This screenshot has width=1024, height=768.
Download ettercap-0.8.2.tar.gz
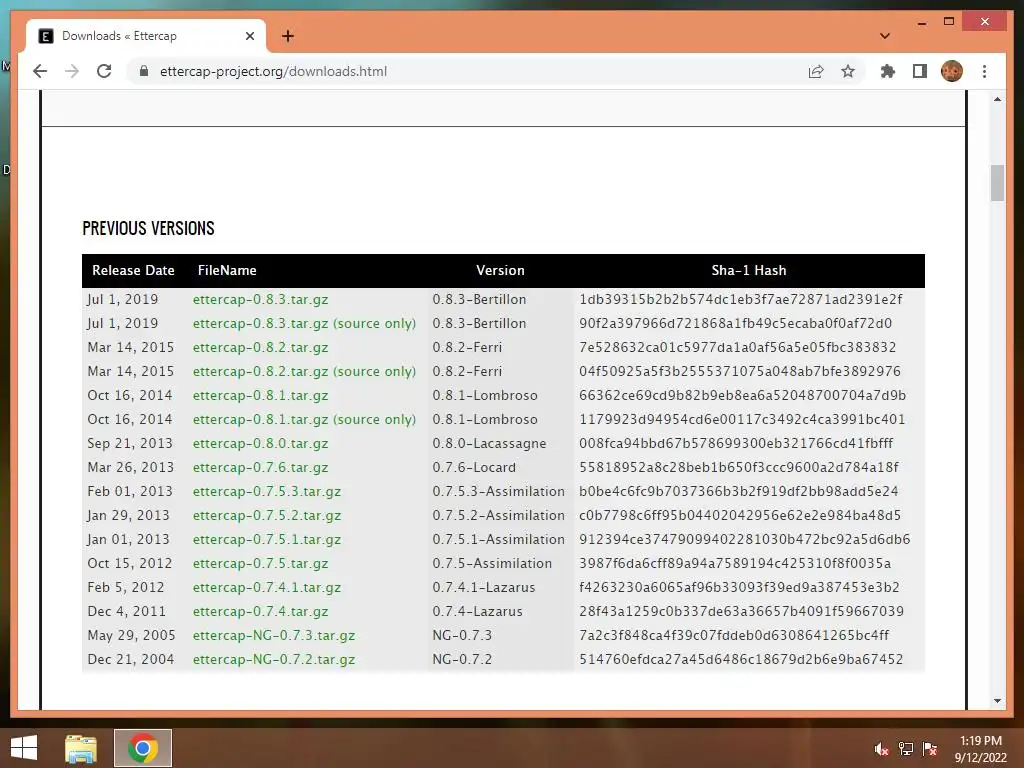click(x=261, y=347)
